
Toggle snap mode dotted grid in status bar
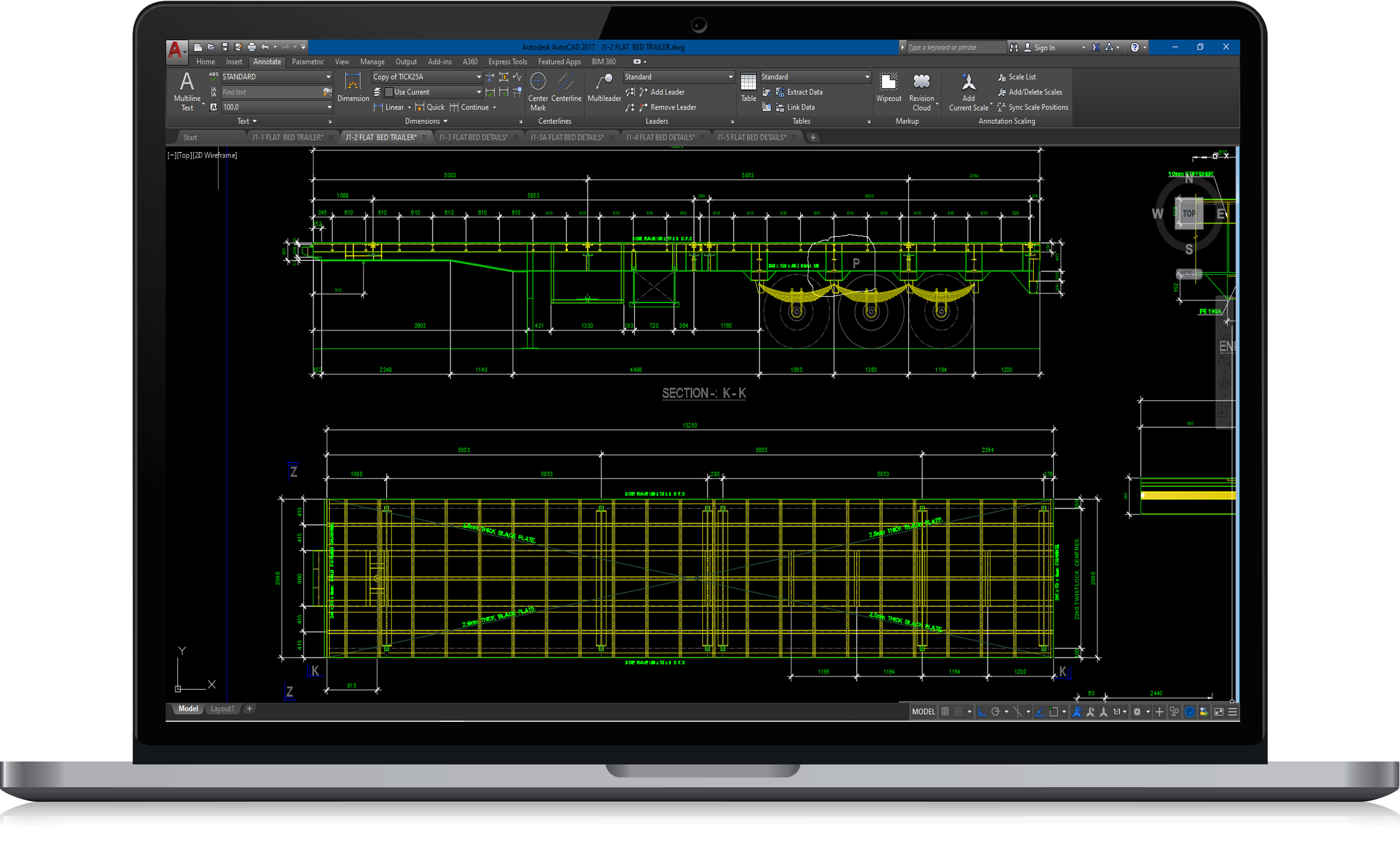pyautogui.click(x=958, y=711)
